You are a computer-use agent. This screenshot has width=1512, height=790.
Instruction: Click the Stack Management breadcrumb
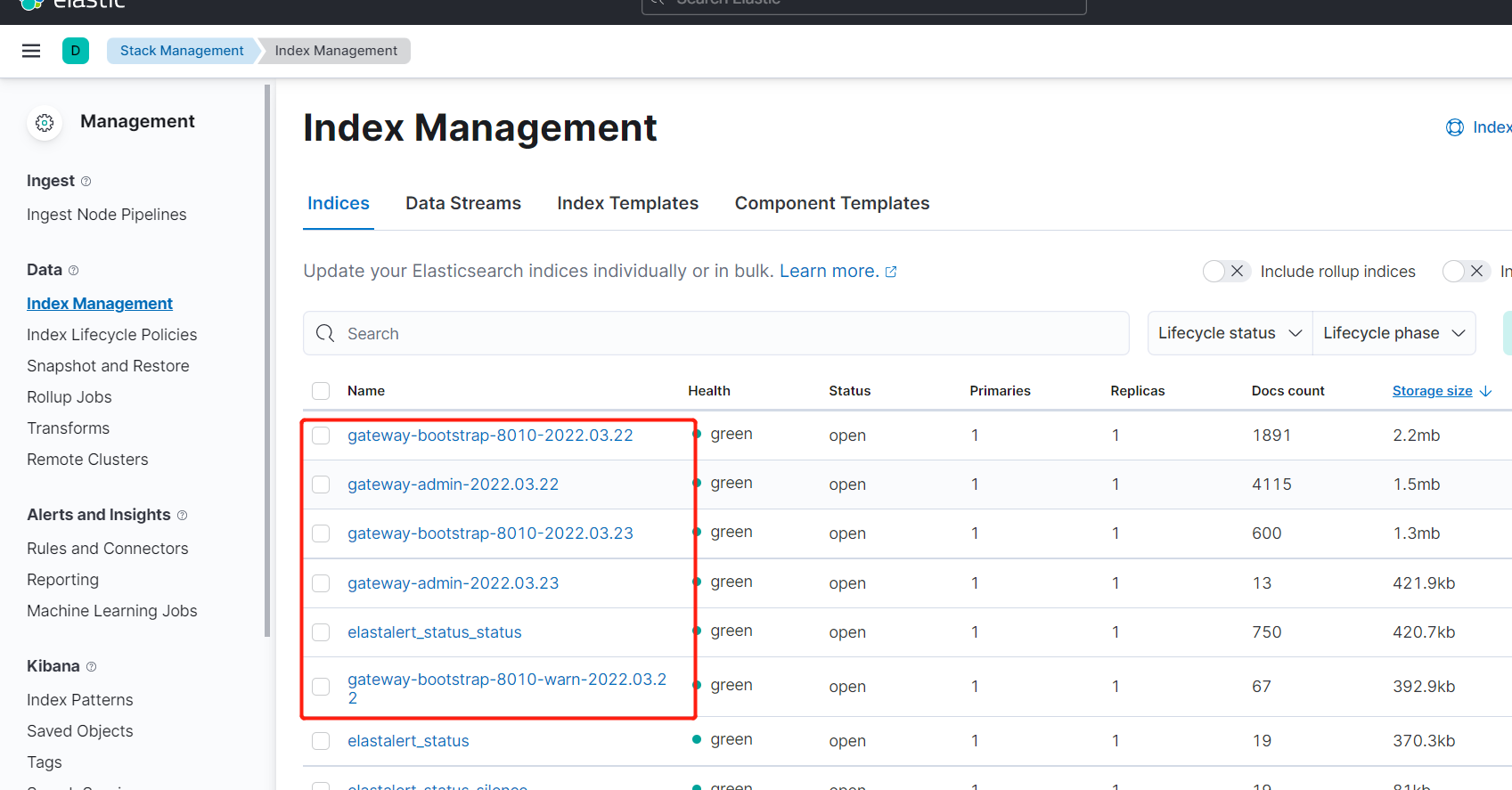click(x=182, y=51)
